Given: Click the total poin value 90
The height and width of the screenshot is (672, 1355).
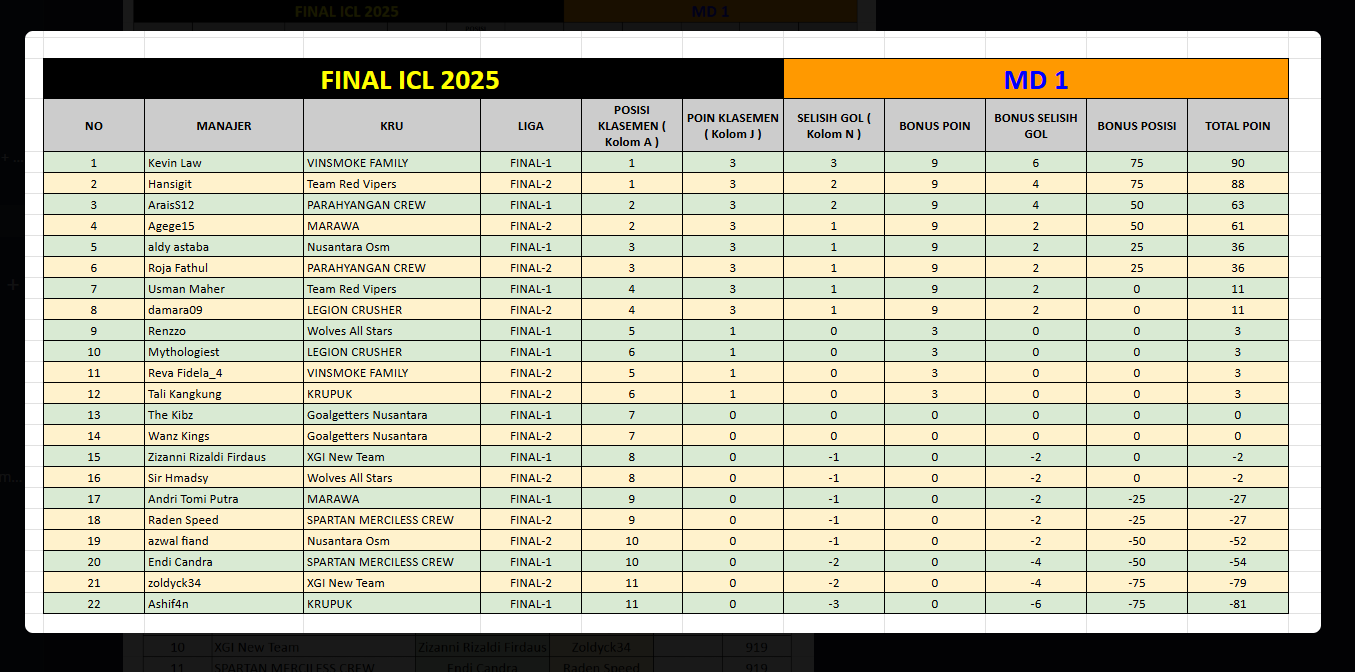Looking at the screenshot, I should pos(1238,163).
